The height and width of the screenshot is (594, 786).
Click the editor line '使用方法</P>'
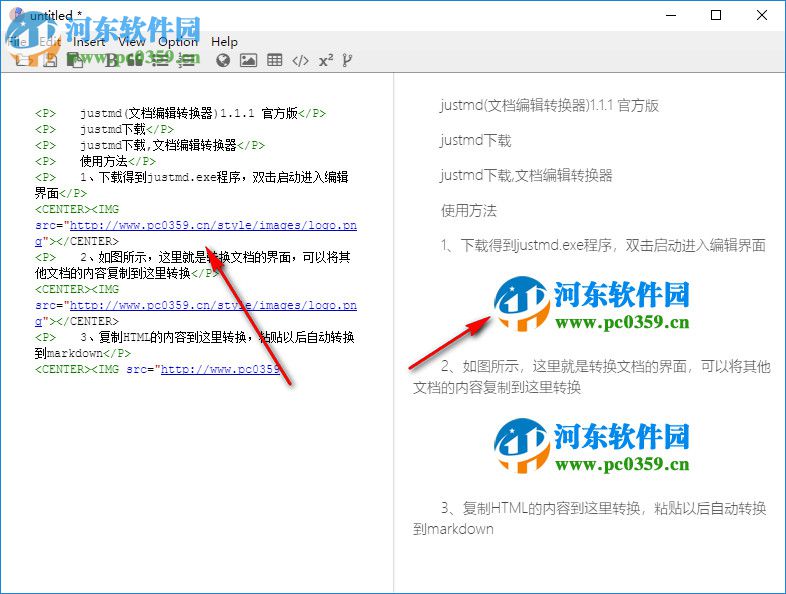(95, 161)
